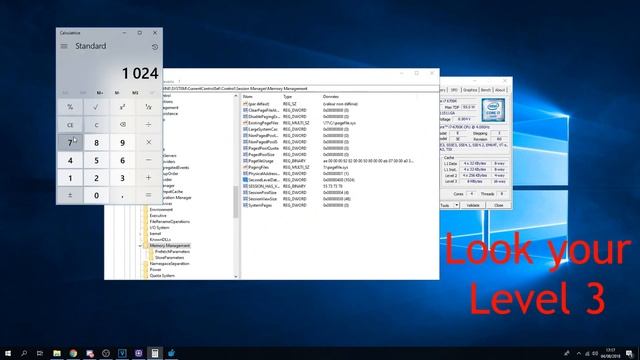Click the x-squared key in Calculator

(122, 107)
